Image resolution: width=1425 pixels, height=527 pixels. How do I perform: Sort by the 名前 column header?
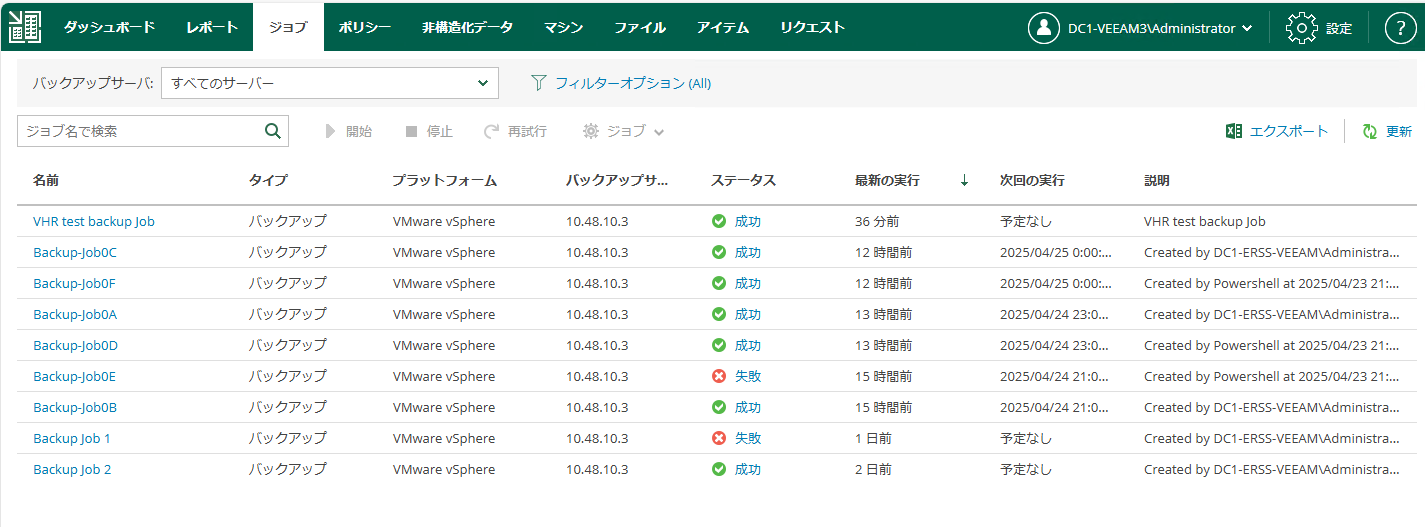[46, 181]
